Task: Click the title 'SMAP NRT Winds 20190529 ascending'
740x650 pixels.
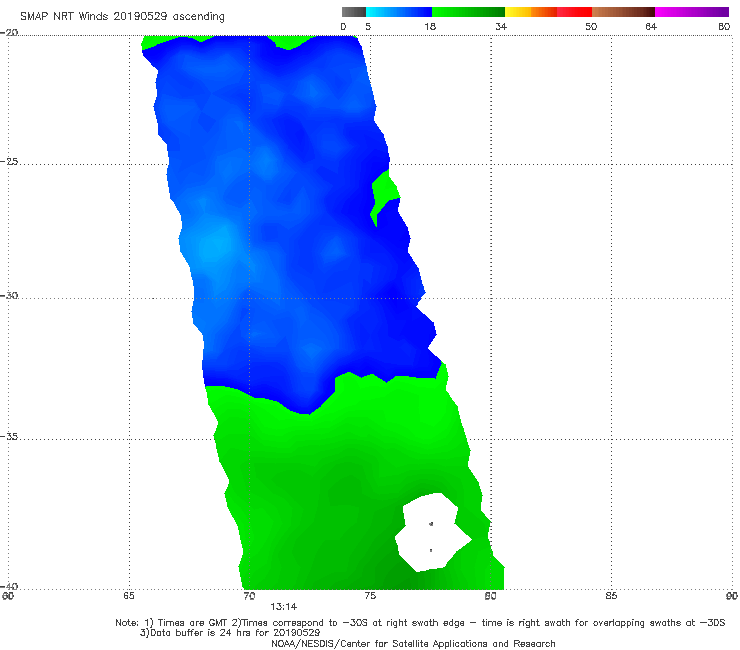Action: 122,17
